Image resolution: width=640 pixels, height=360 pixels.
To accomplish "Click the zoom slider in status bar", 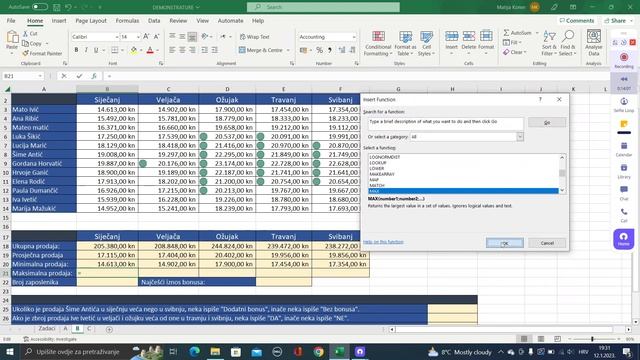I will [592, 339].
